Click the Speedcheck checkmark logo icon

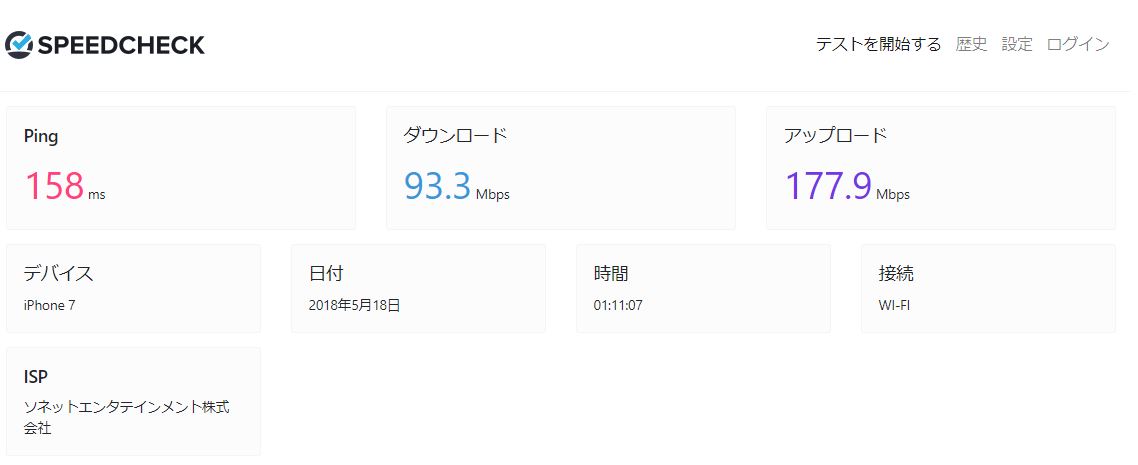(18, 45)
